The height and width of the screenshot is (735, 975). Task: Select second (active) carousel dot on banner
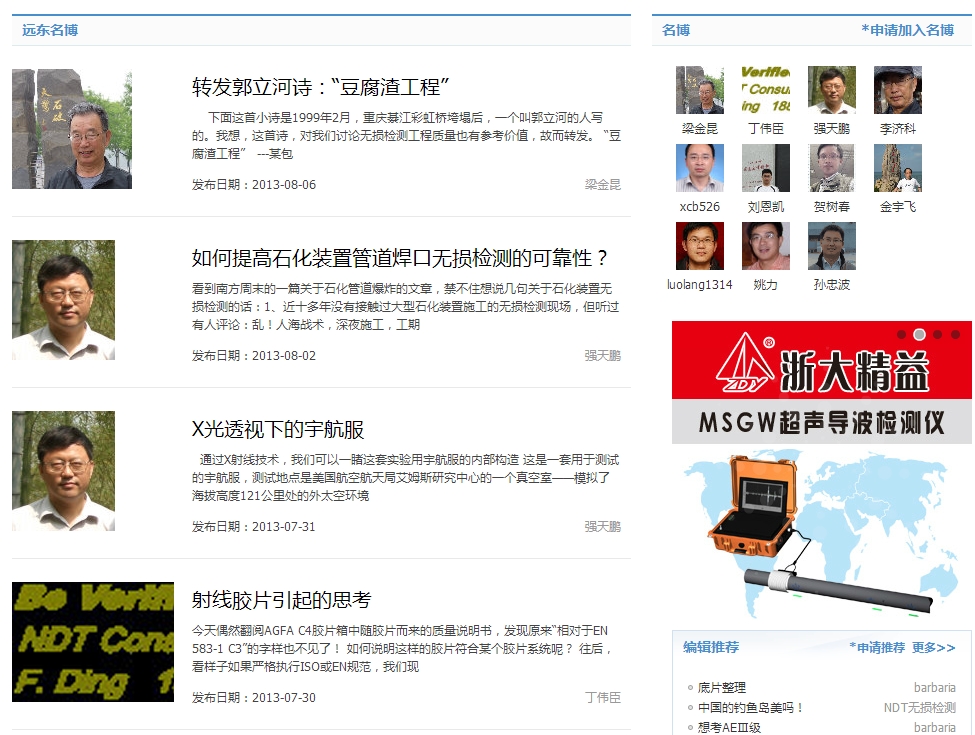(919, 335)
